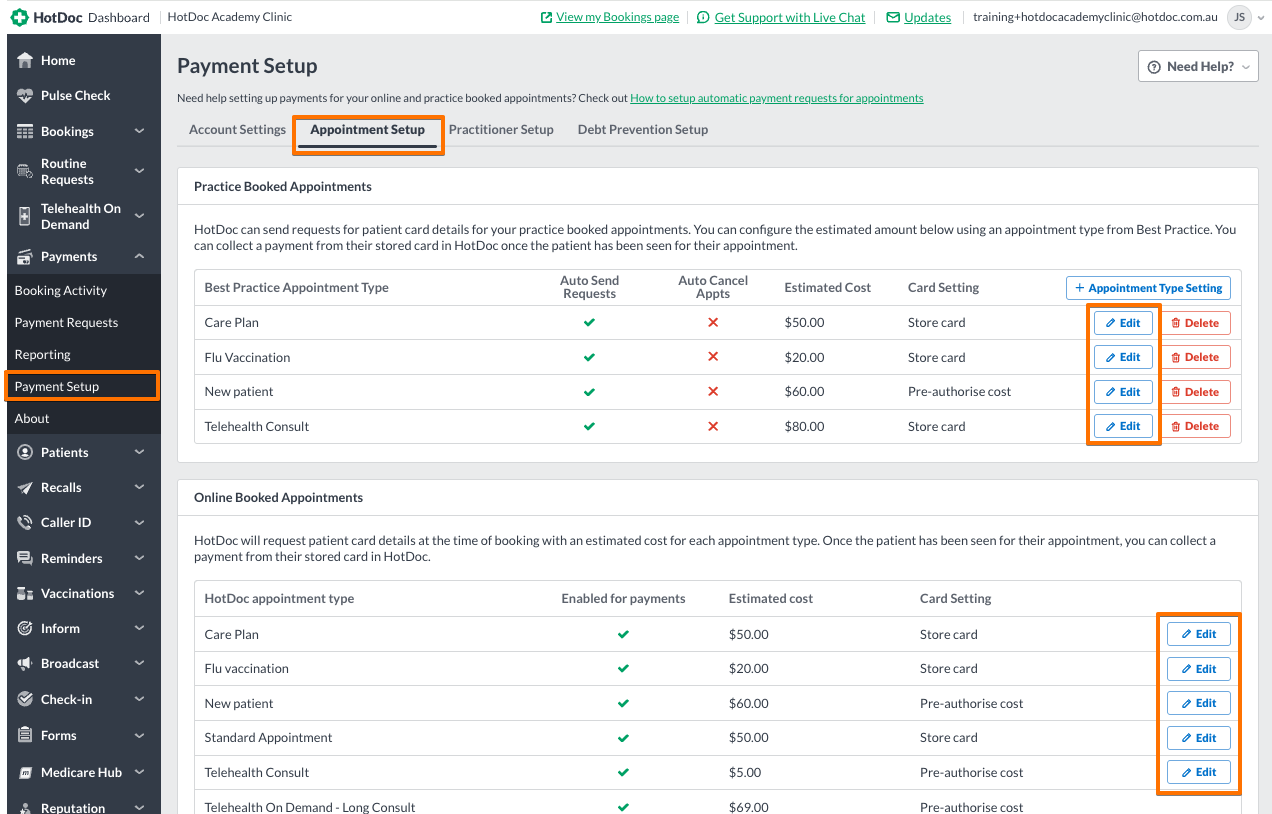The image size is (1272, 814).
Task: Edit the Telehealth Consult $80.00 row
Action: pos(1123,426)
